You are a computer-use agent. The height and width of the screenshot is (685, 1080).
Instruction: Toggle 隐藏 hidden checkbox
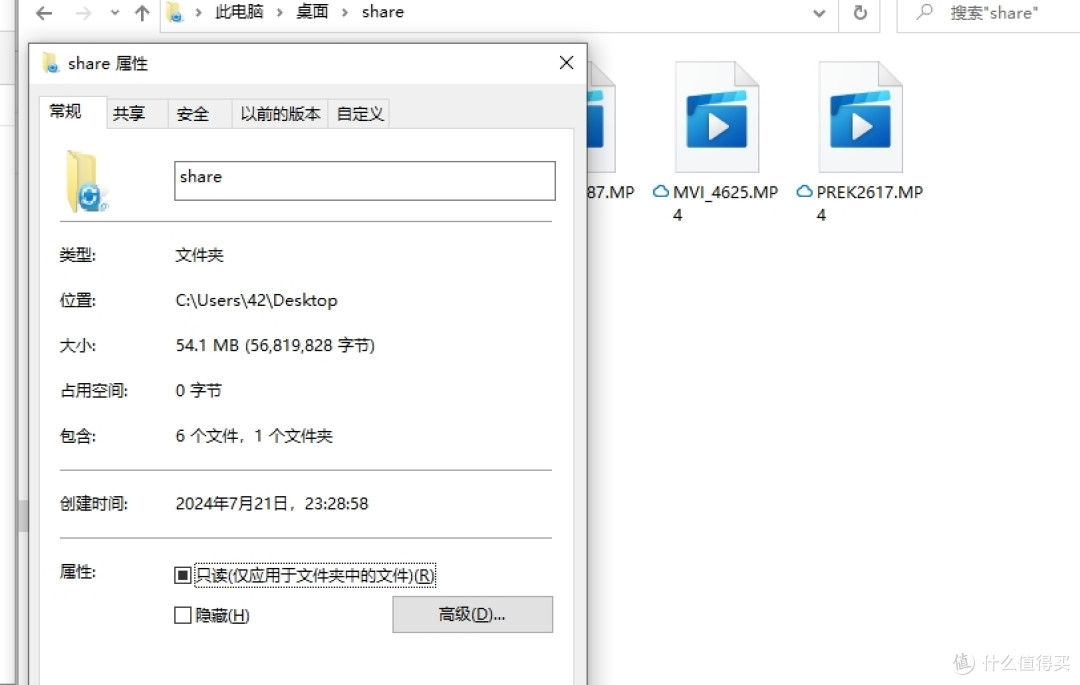click(183, 615)
